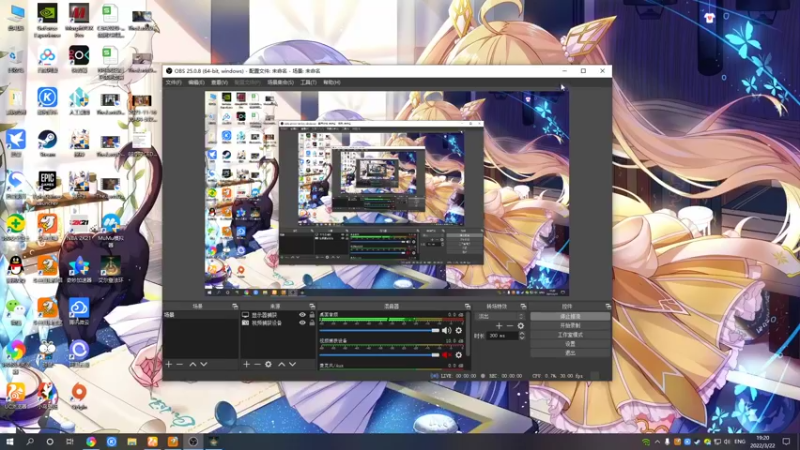Open the Tools (工具) menu in OBS
The image size is (800, 450).
click(x=309, y=82)
